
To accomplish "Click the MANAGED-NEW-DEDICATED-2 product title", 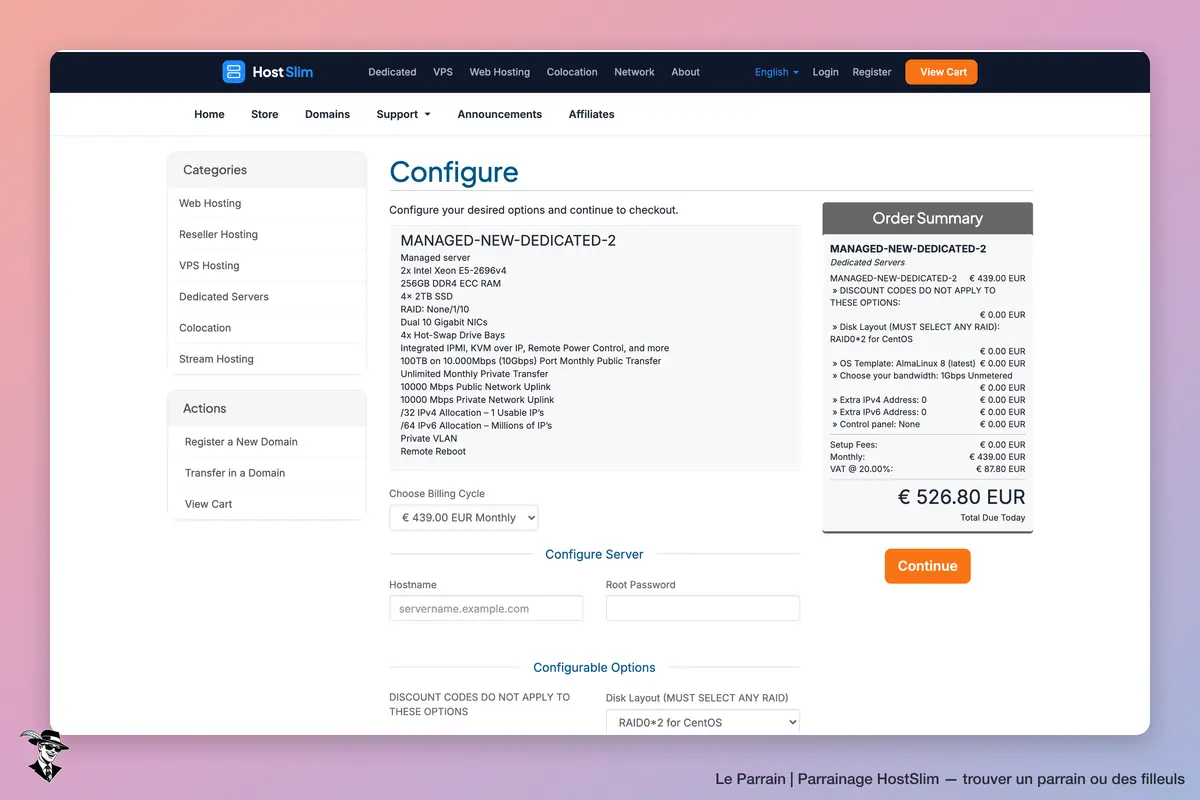I will [508, 241].
